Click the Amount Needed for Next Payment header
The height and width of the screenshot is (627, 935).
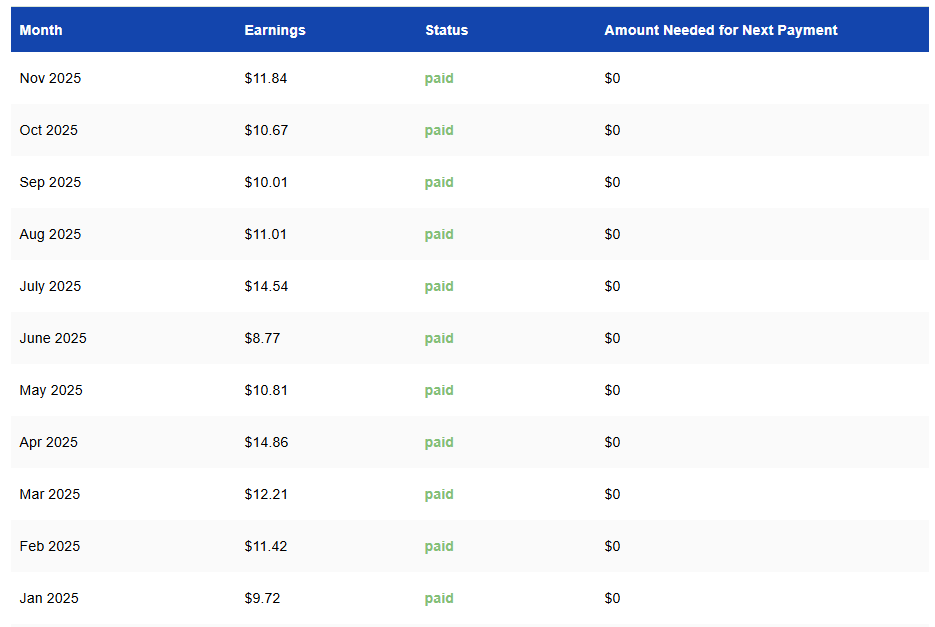tap(721, 30)
